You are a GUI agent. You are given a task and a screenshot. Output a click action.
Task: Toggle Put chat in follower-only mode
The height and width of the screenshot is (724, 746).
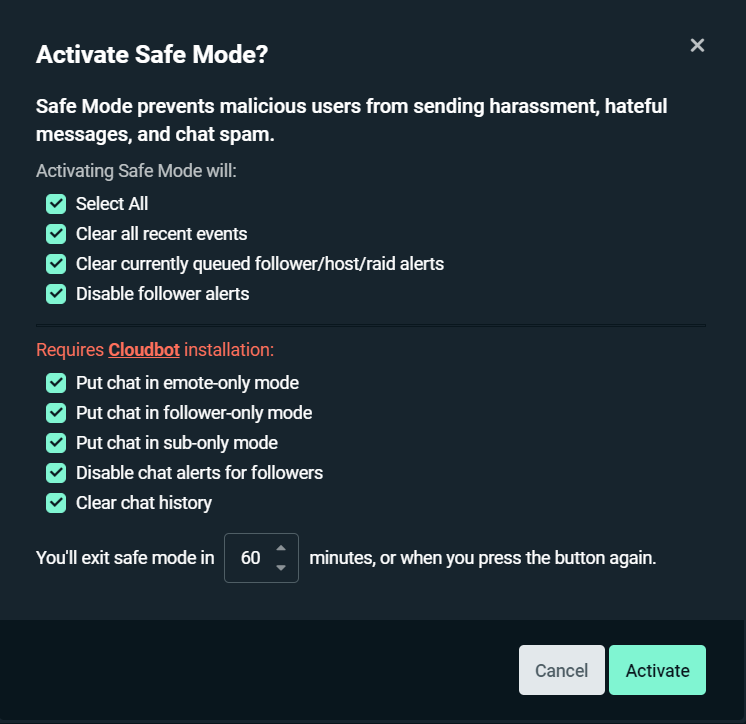56,413
